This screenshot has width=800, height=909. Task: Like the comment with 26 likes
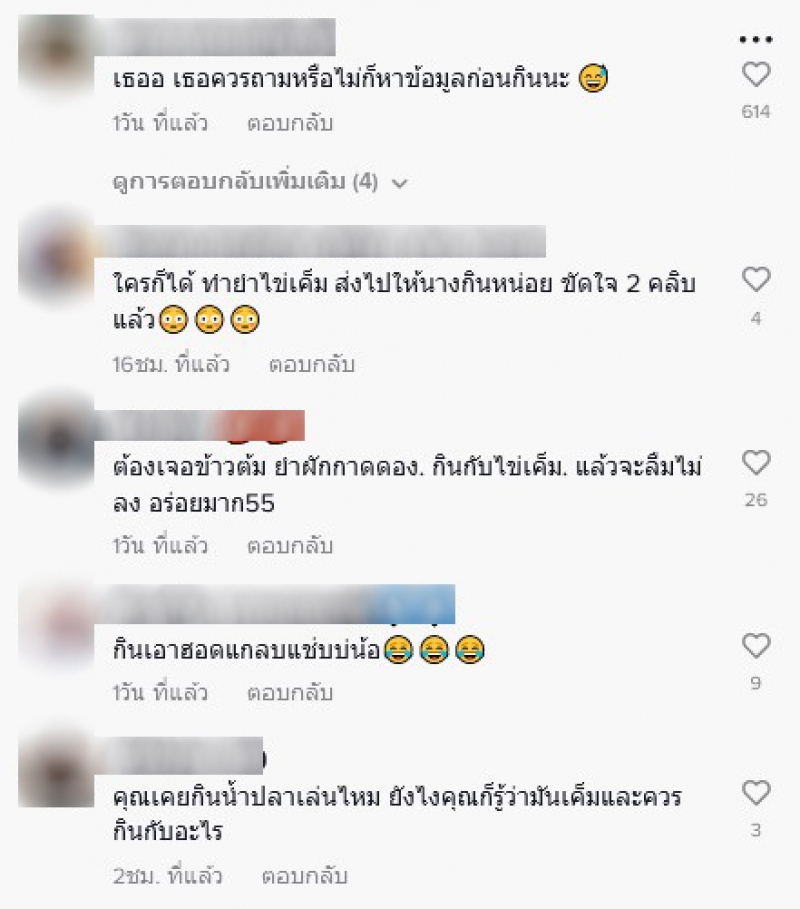click(x=756, y=463)
